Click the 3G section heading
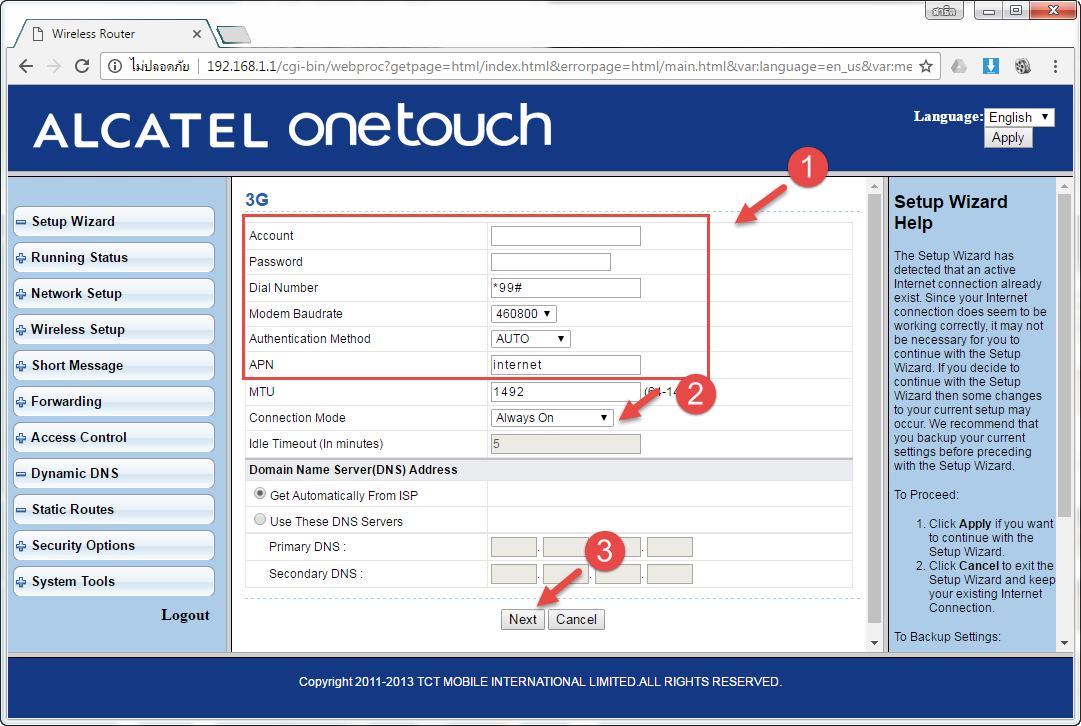Viewport: 1081px width, 726px height. (x=256, y=200)
